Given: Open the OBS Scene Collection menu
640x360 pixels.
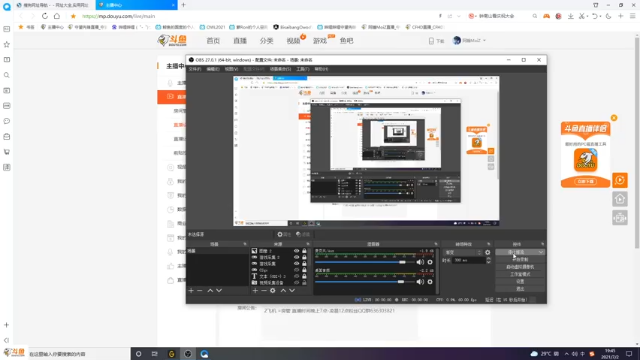Looking at the screenshot, I should (x=280, y=69).
